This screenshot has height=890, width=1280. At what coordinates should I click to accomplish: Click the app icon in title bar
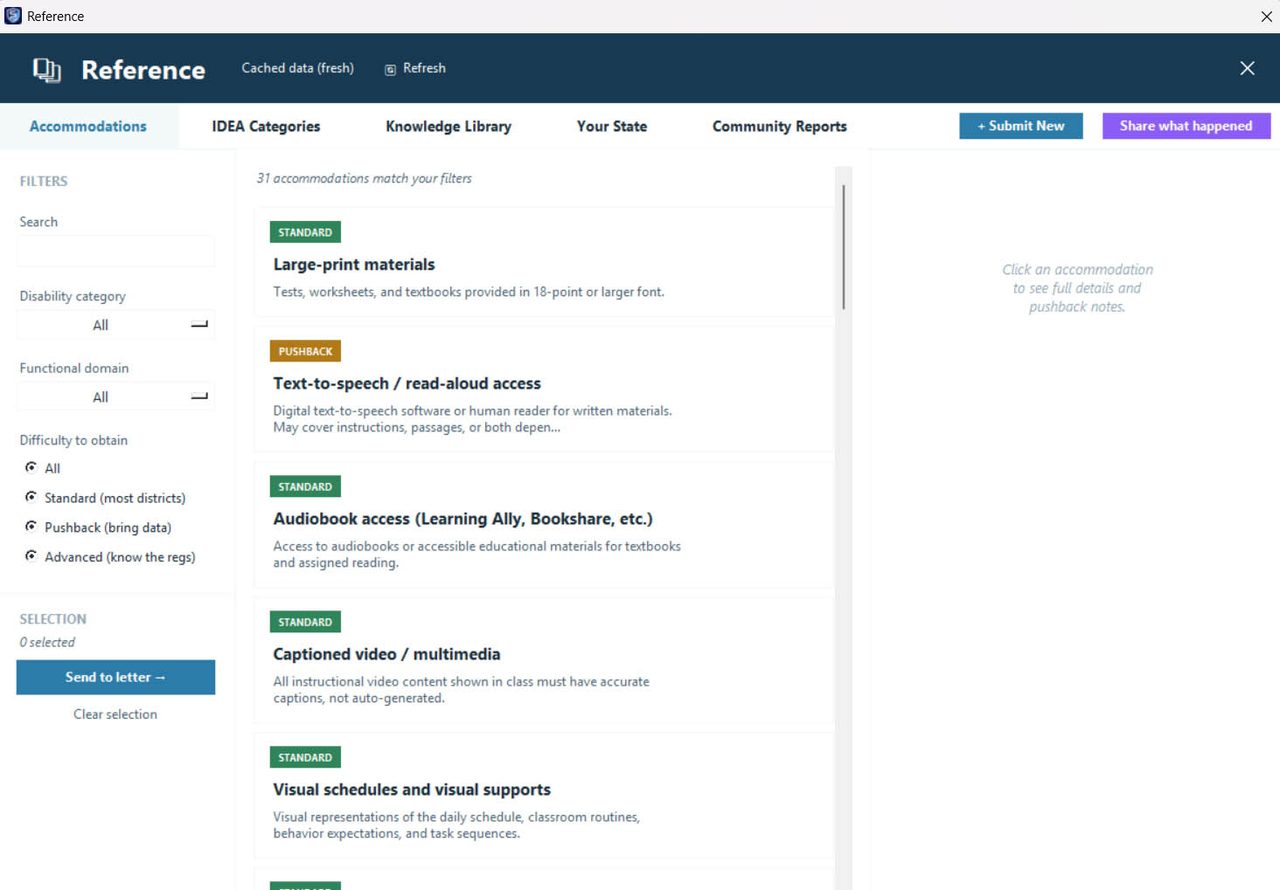pos(13,16)
